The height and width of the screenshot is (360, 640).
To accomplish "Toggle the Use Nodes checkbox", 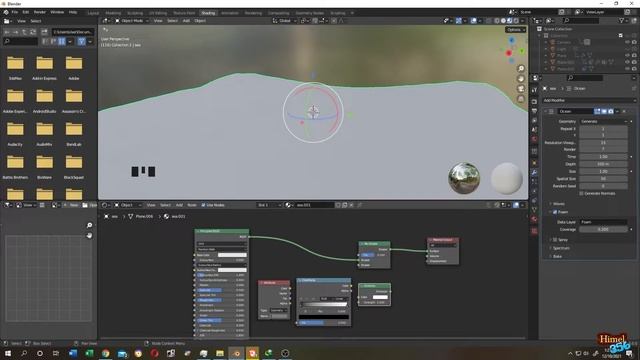I will [203, 205].
